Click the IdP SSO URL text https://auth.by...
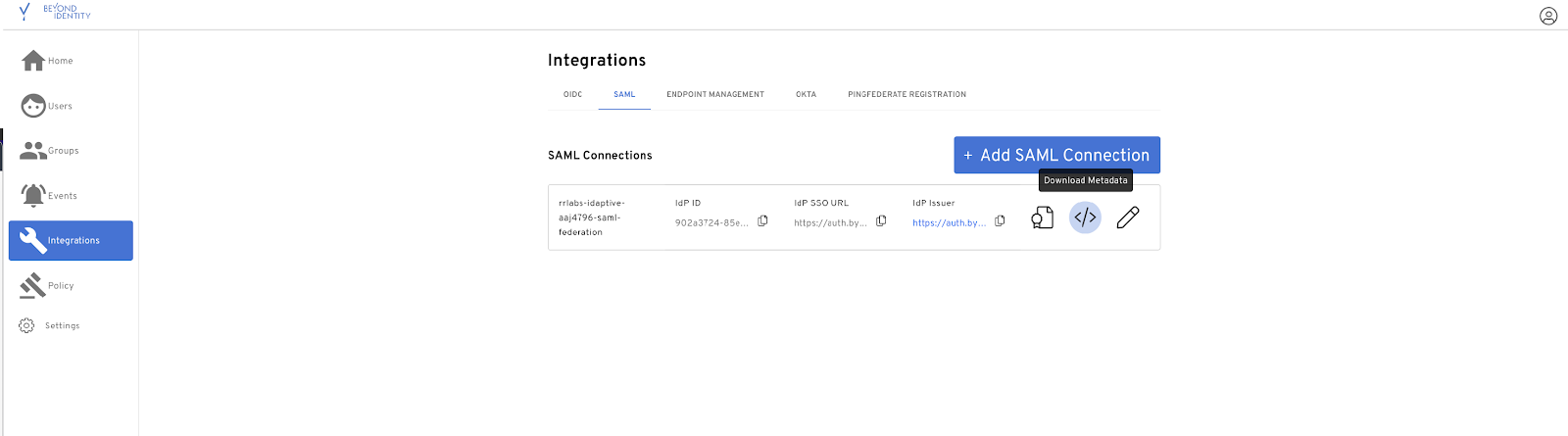This screenshot has width=1568, height=436. (x=830, y=223)
